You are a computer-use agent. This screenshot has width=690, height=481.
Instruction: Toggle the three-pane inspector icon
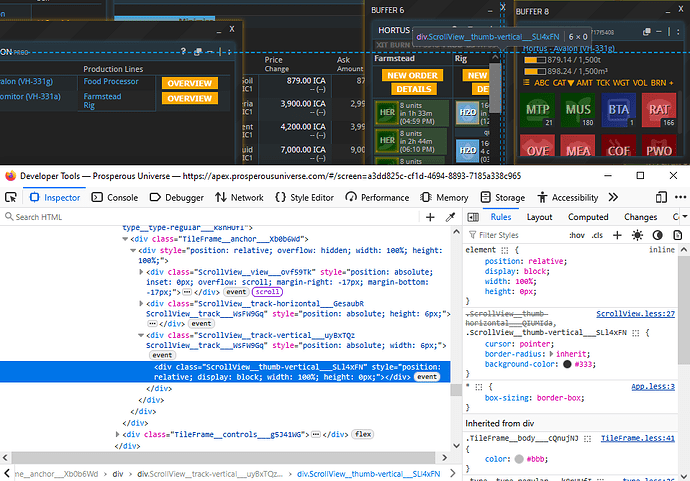point(473,217)
